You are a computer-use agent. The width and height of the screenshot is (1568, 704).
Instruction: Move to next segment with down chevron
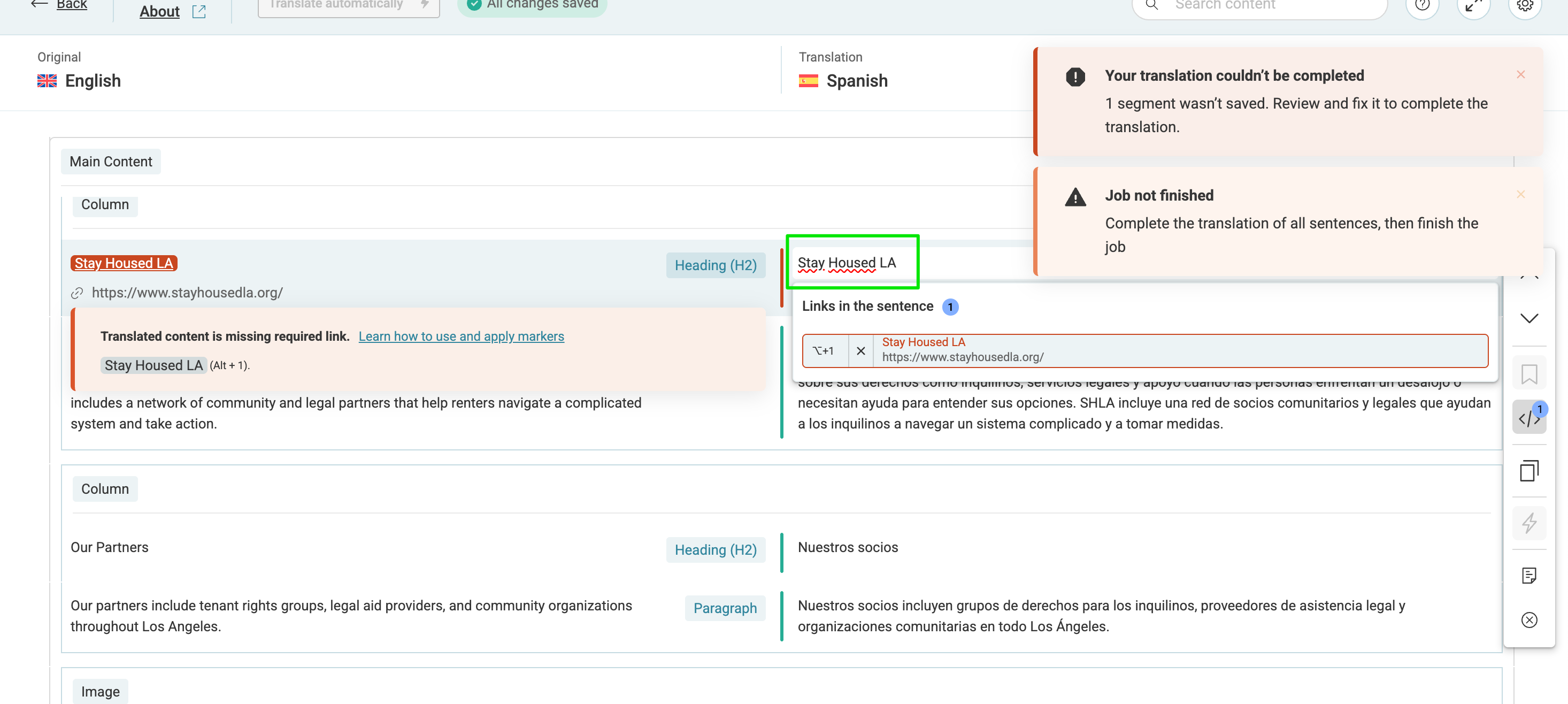[1528, 318]
